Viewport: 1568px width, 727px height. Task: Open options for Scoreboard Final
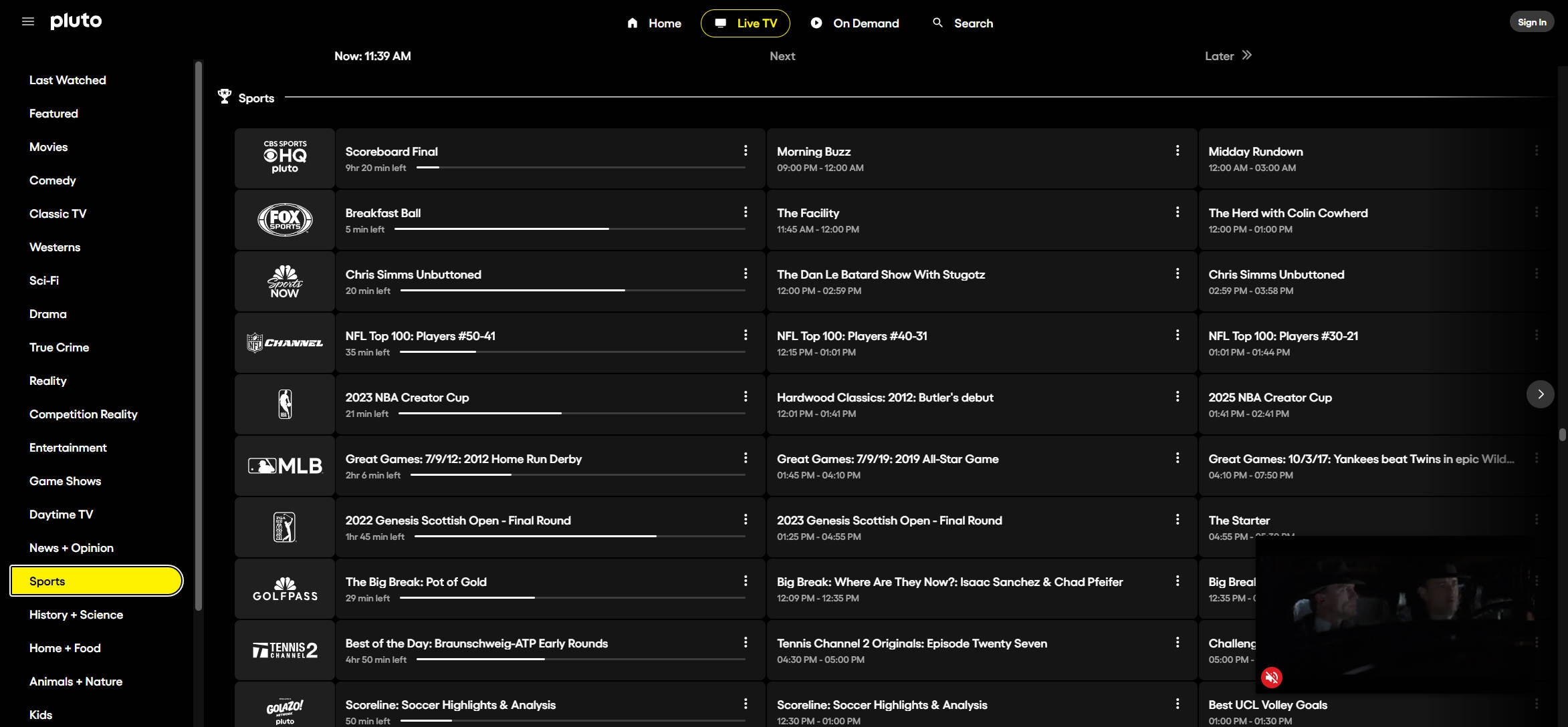click(x=746, y=151)
